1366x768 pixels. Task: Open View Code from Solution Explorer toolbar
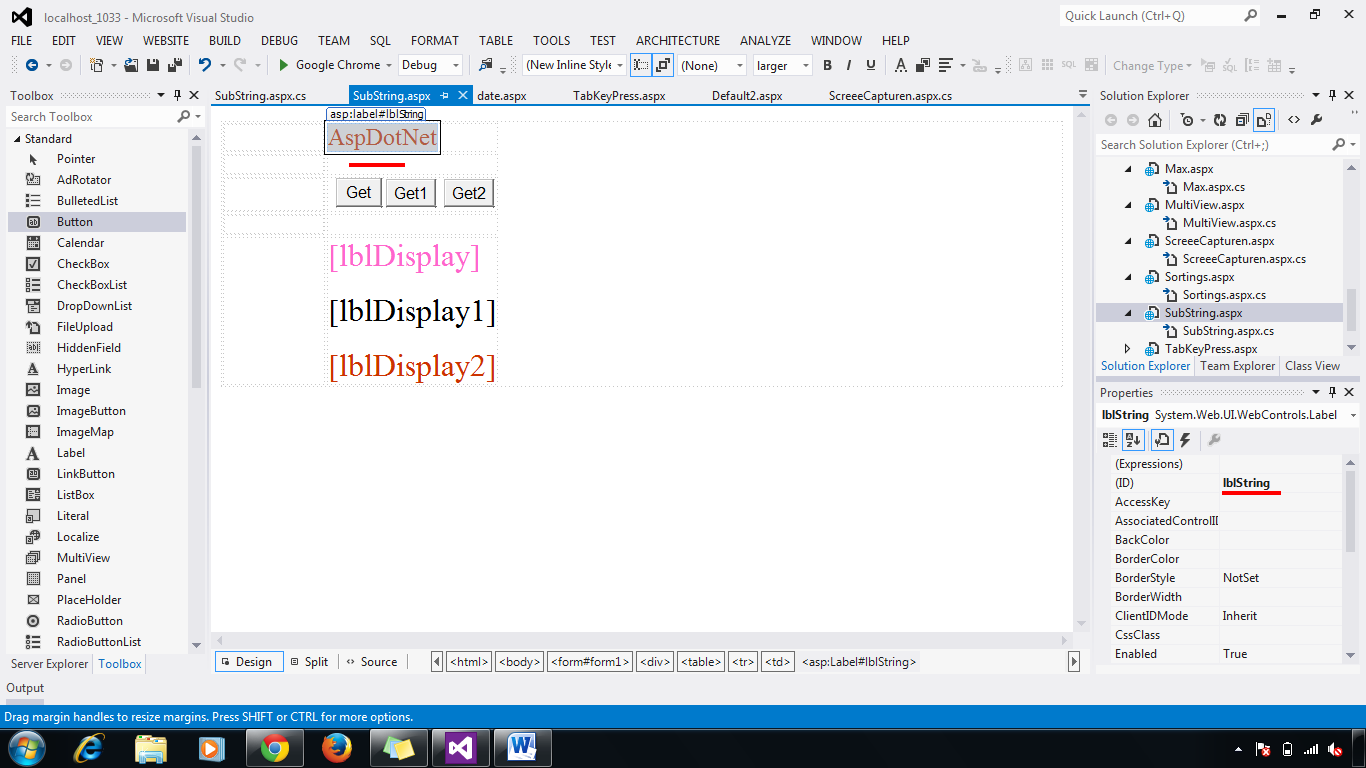(1295, 118)
